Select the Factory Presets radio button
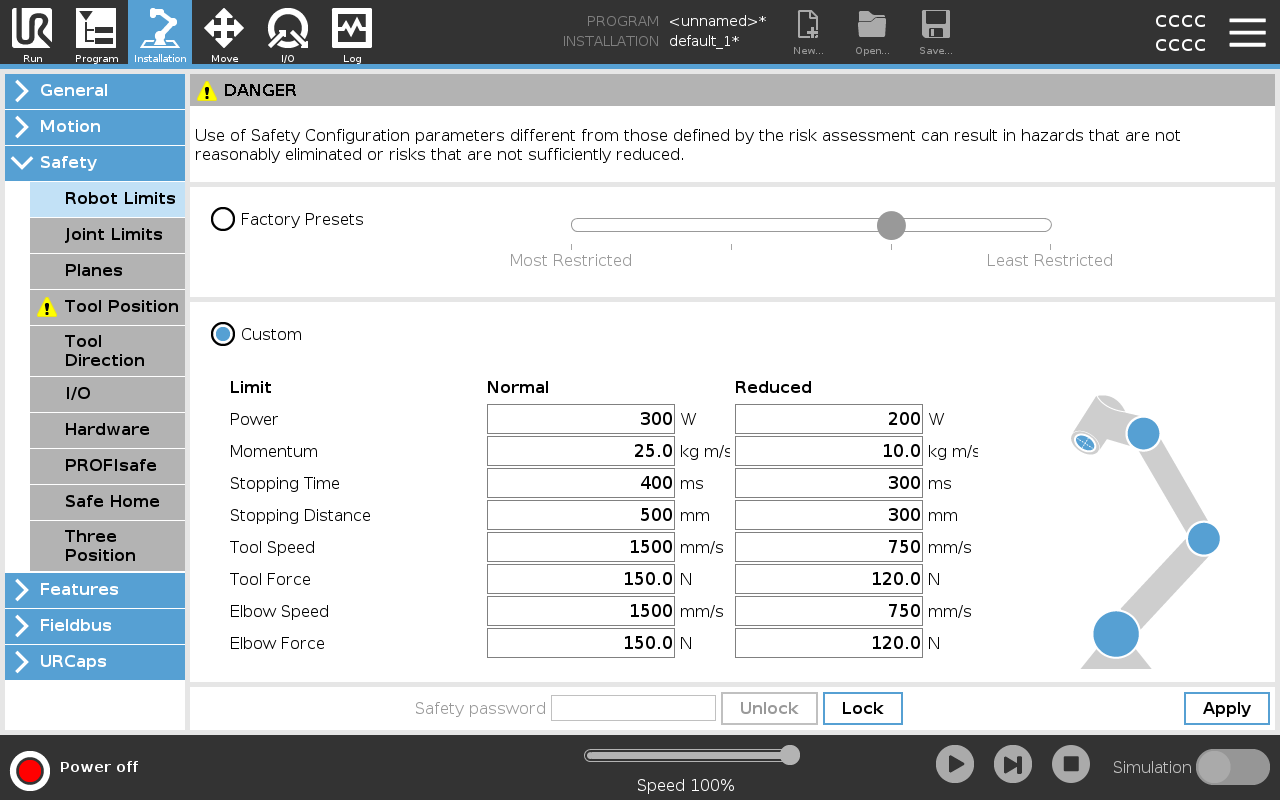Viewport: 1280px width, 800px height. click(x=223, y=219)
